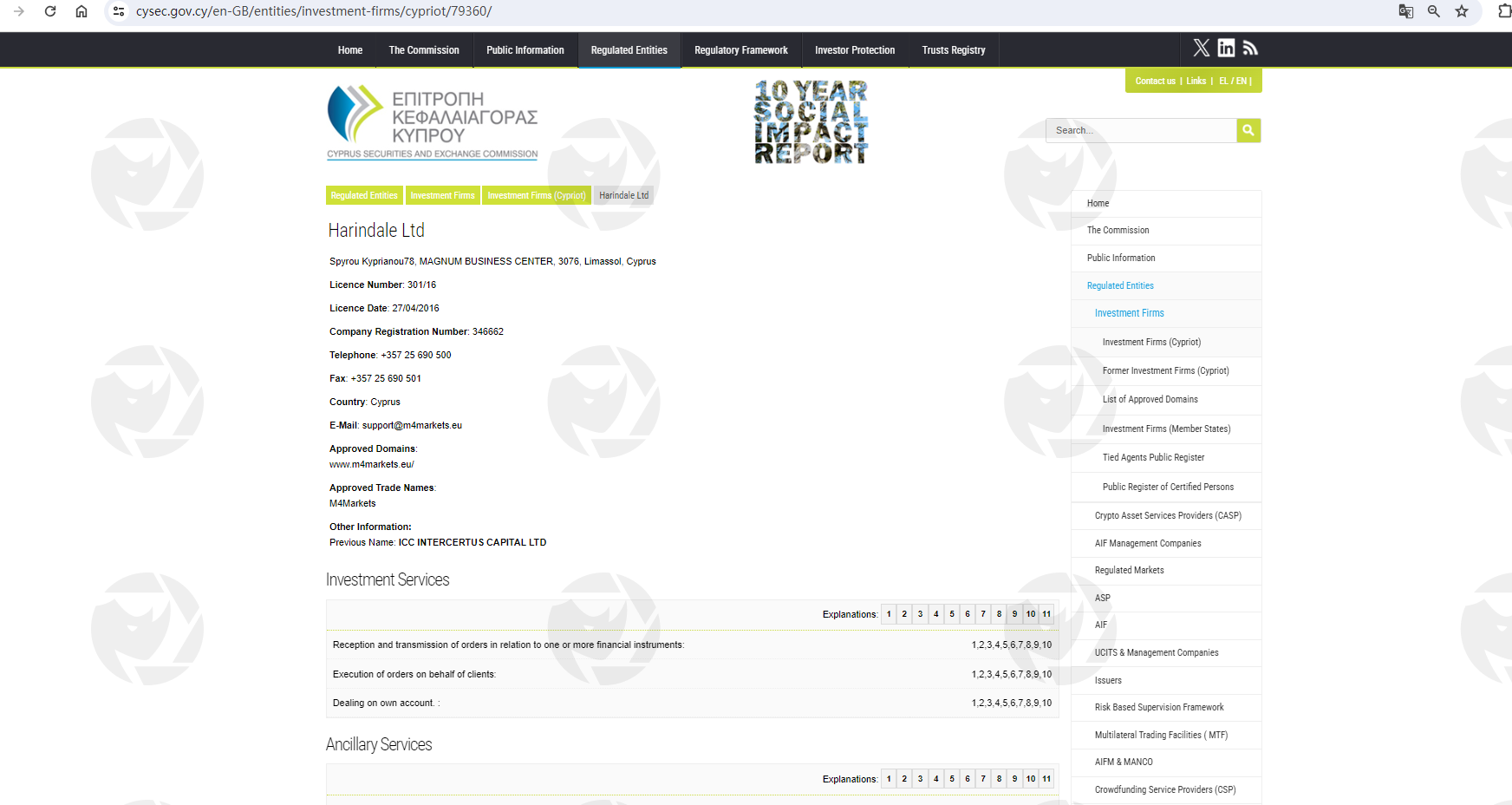Bookmark this page with star icon
Image resolution: width=1512 pixels, height=805 pixels.
[1462, 11]
